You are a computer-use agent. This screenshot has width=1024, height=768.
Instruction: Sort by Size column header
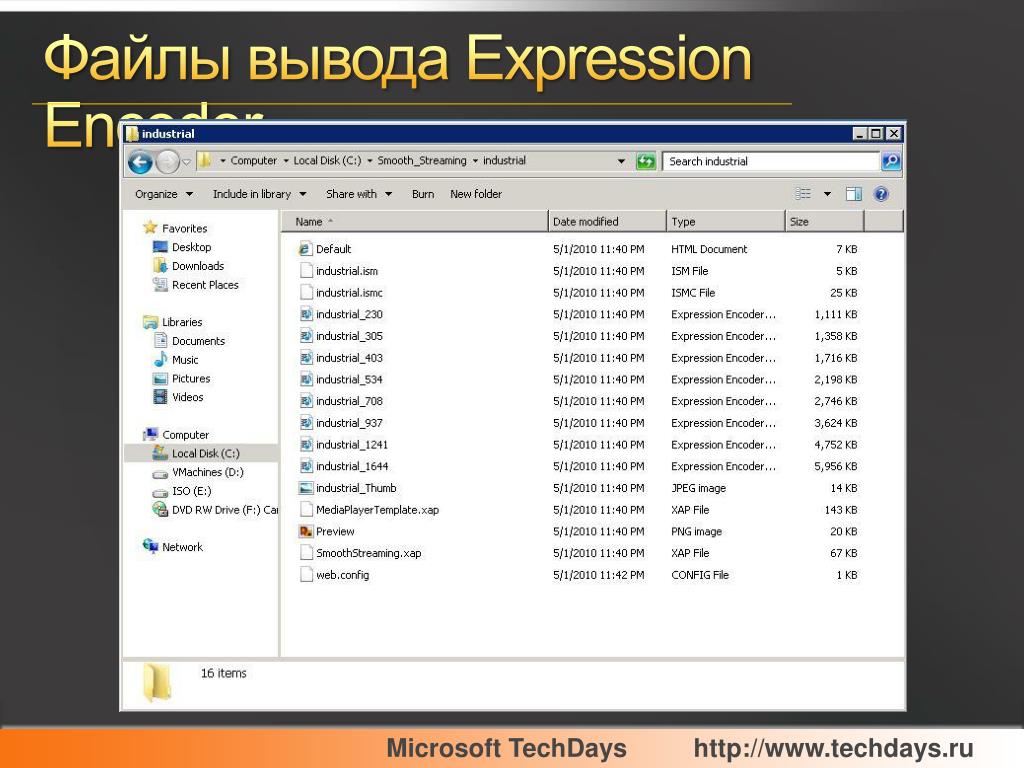[x=824, y=221]
